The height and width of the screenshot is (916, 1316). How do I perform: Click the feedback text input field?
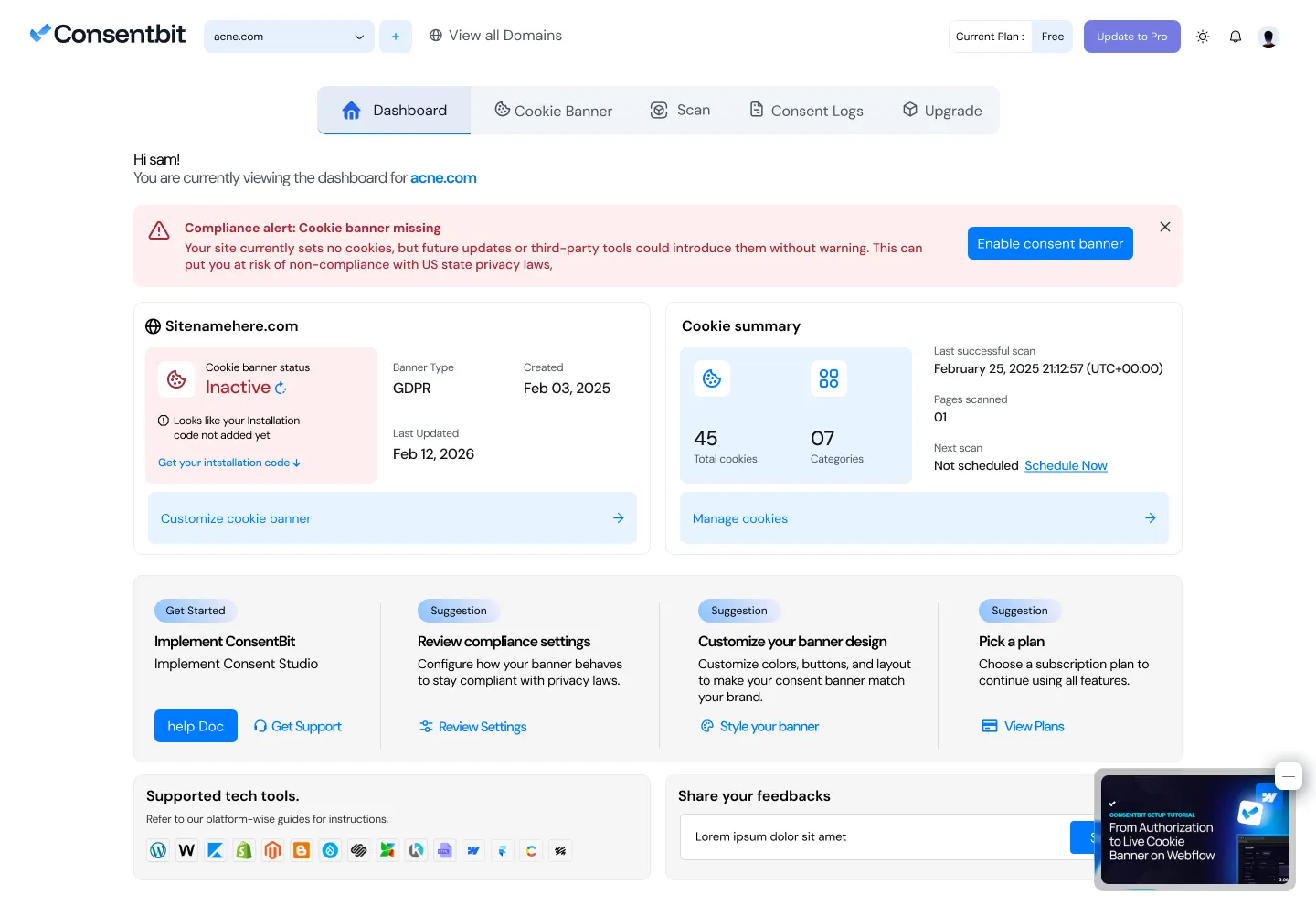coord(876,836)
